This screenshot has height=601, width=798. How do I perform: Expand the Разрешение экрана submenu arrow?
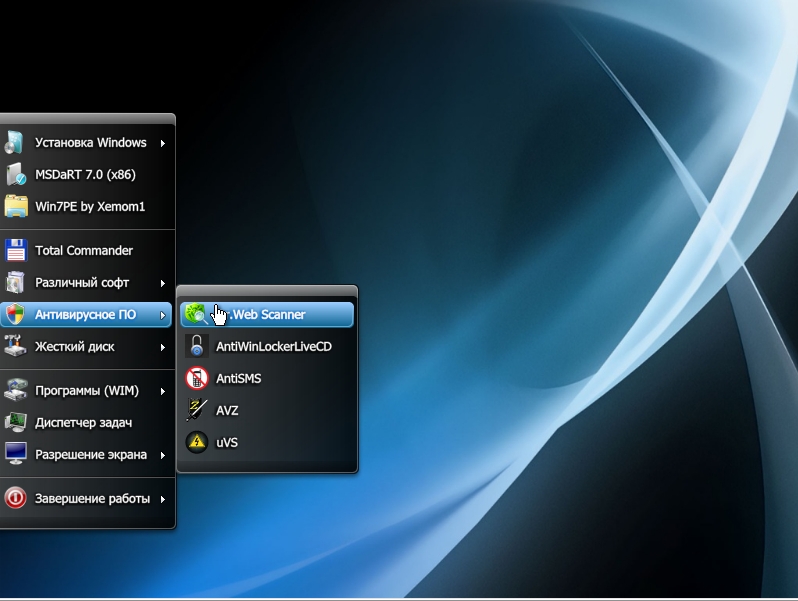tap(162, 455)
